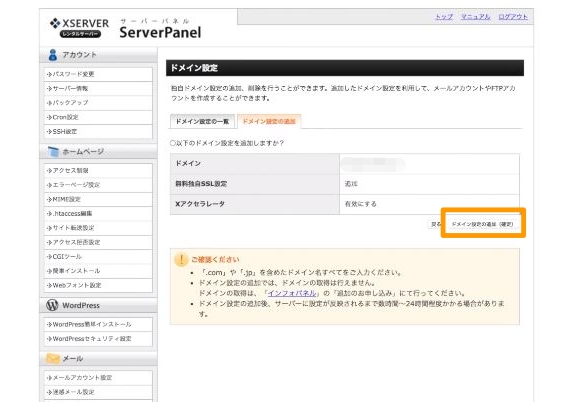The height and width of the screenshot is (402, 580).
Task: Click the 有効にする value cell
Action: pos(429,204)
